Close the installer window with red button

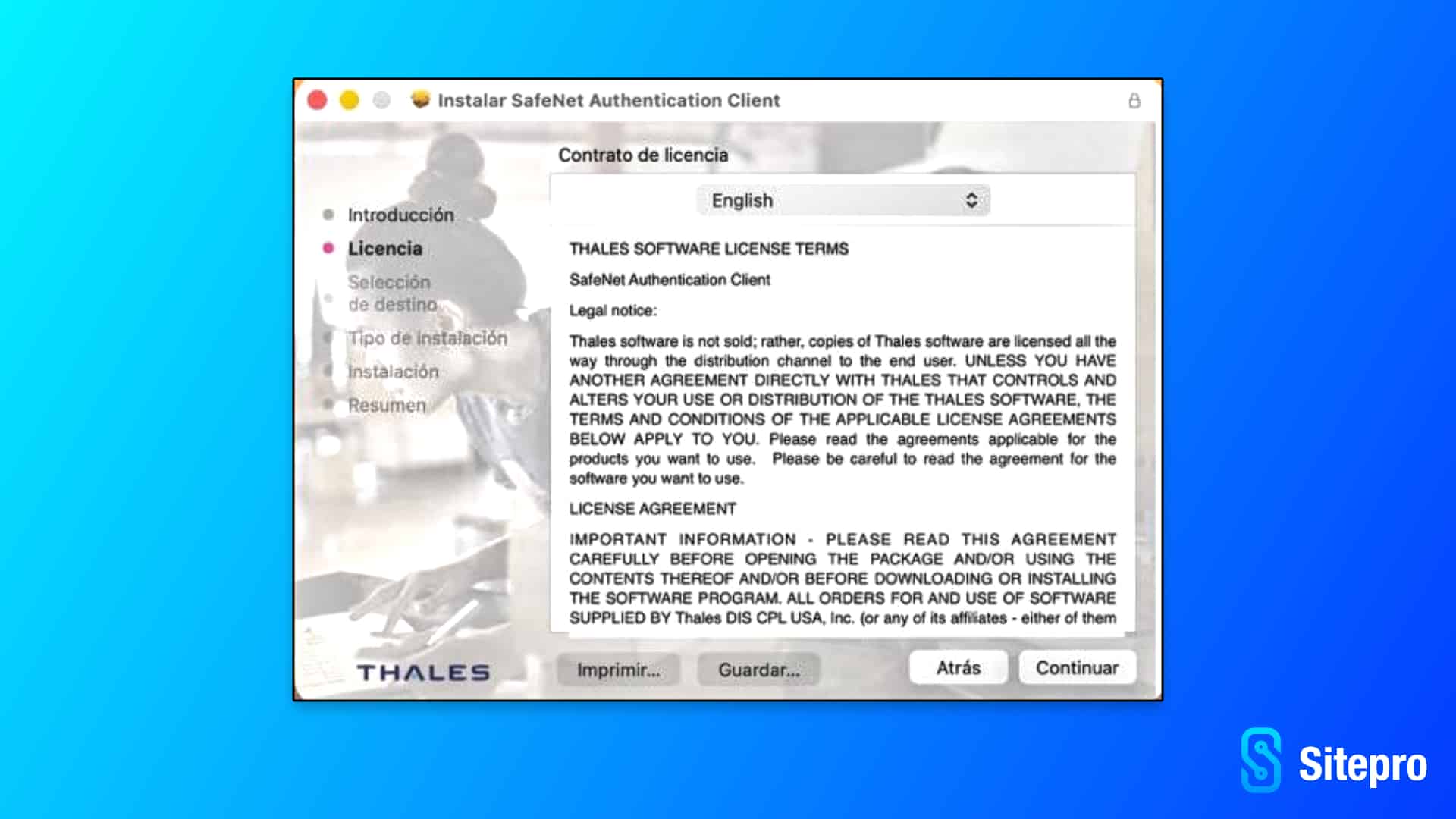pos(318,100)
